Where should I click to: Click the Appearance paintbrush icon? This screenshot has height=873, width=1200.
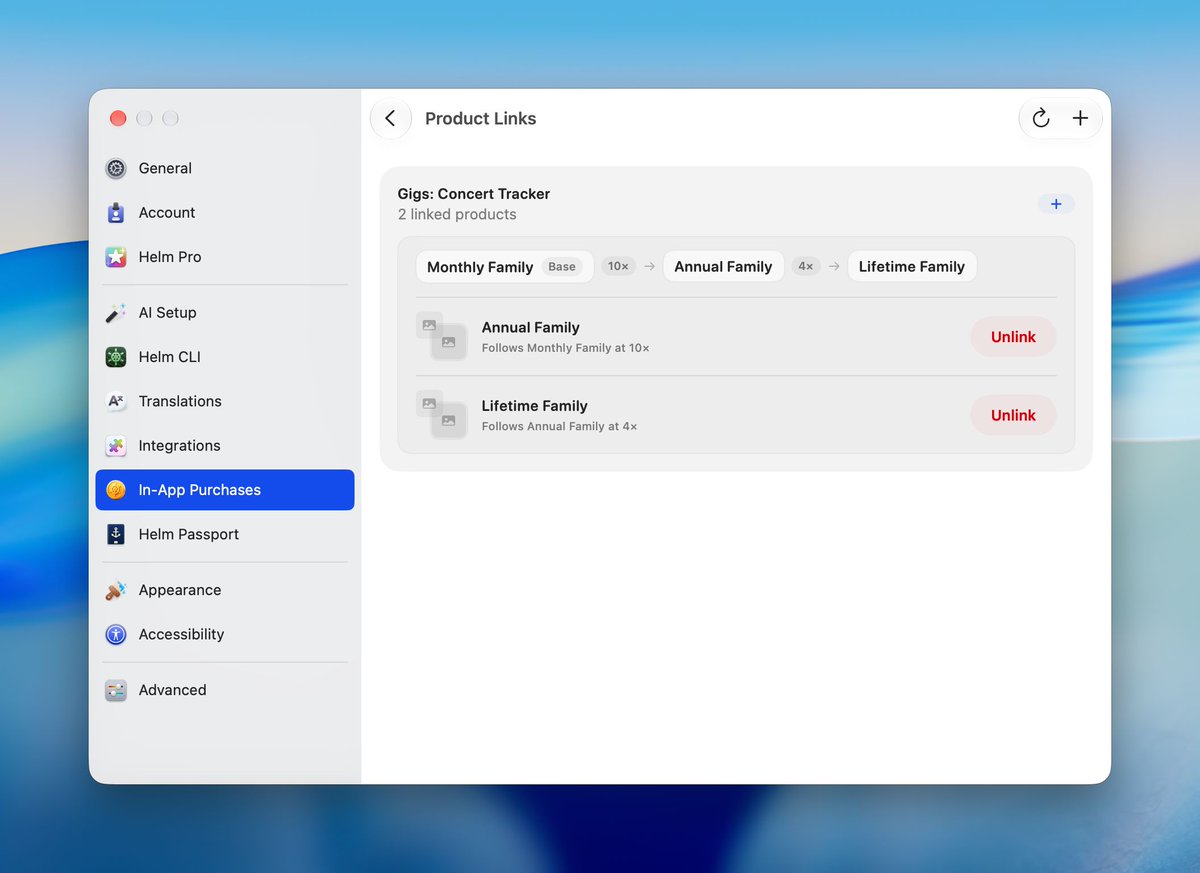coord(116,590)
